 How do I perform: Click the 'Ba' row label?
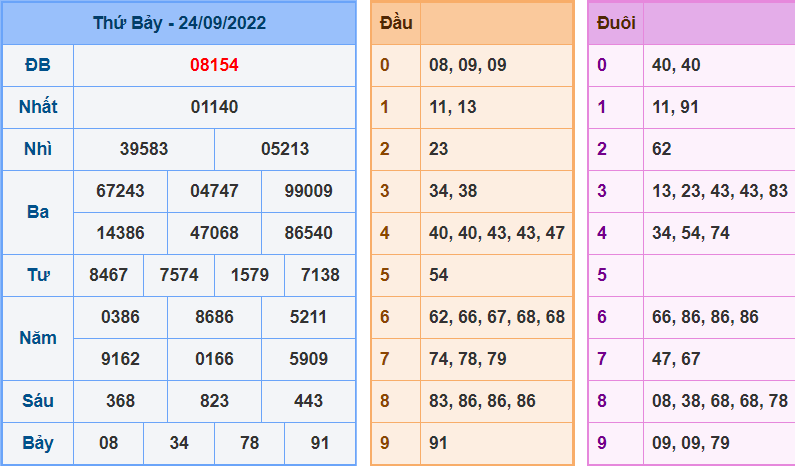coord(38,212)
